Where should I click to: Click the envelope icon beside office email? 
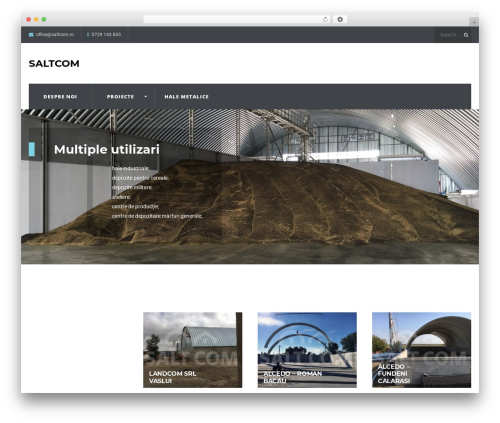coord(31,35)
